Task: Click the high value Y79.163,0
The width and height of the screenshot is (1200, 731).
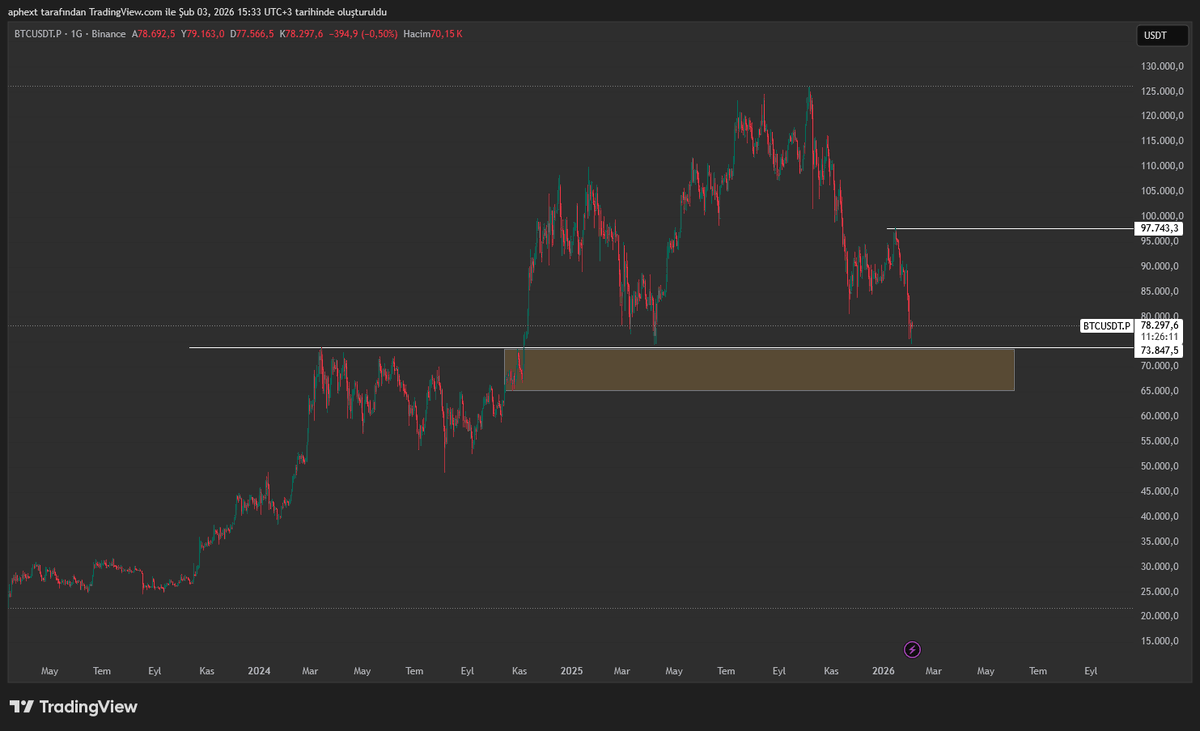Action: pyautogui.click(x=203, y=34)
